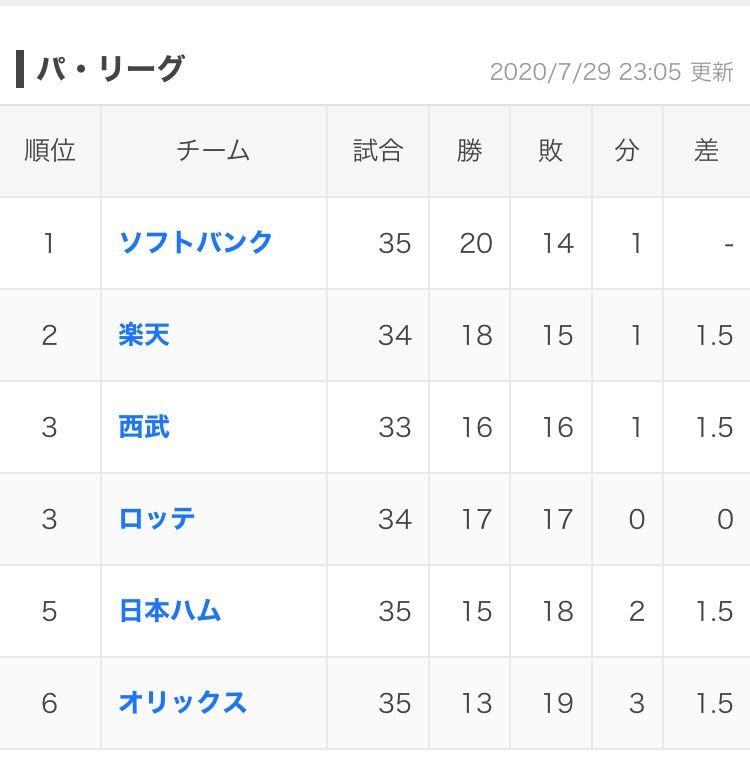Open the 楽天 team page
This screenshot has height=764, width=750.
144,334
